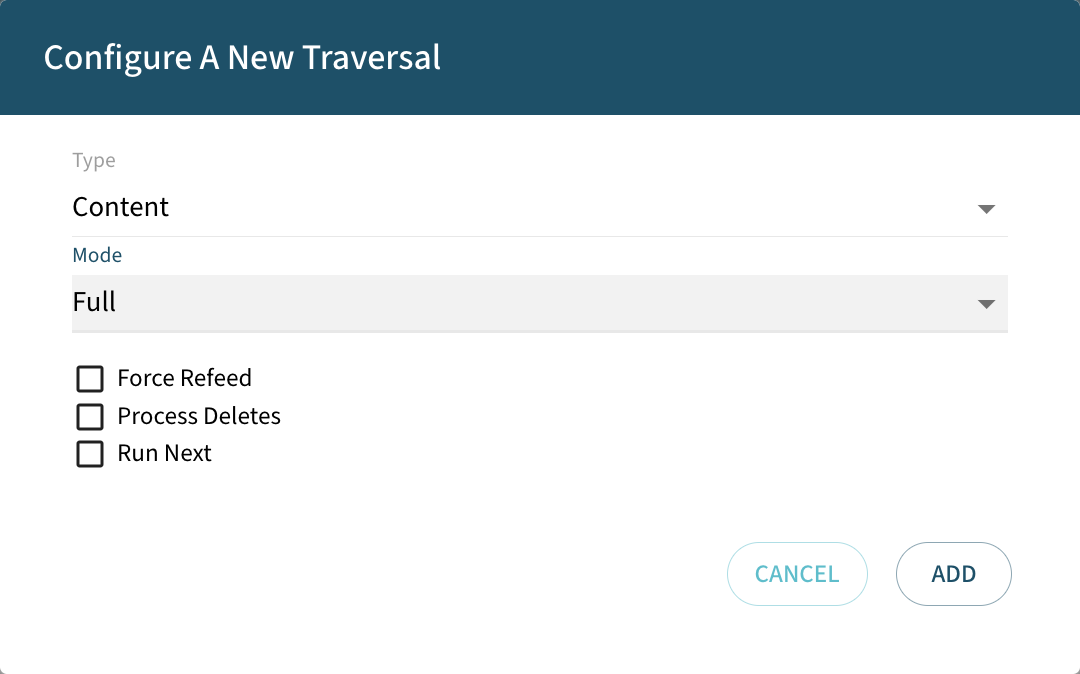Confirm the traversal with ADD
This screenshot has width=1080, height=674.
pyautogui.click(x=953, y=573)
